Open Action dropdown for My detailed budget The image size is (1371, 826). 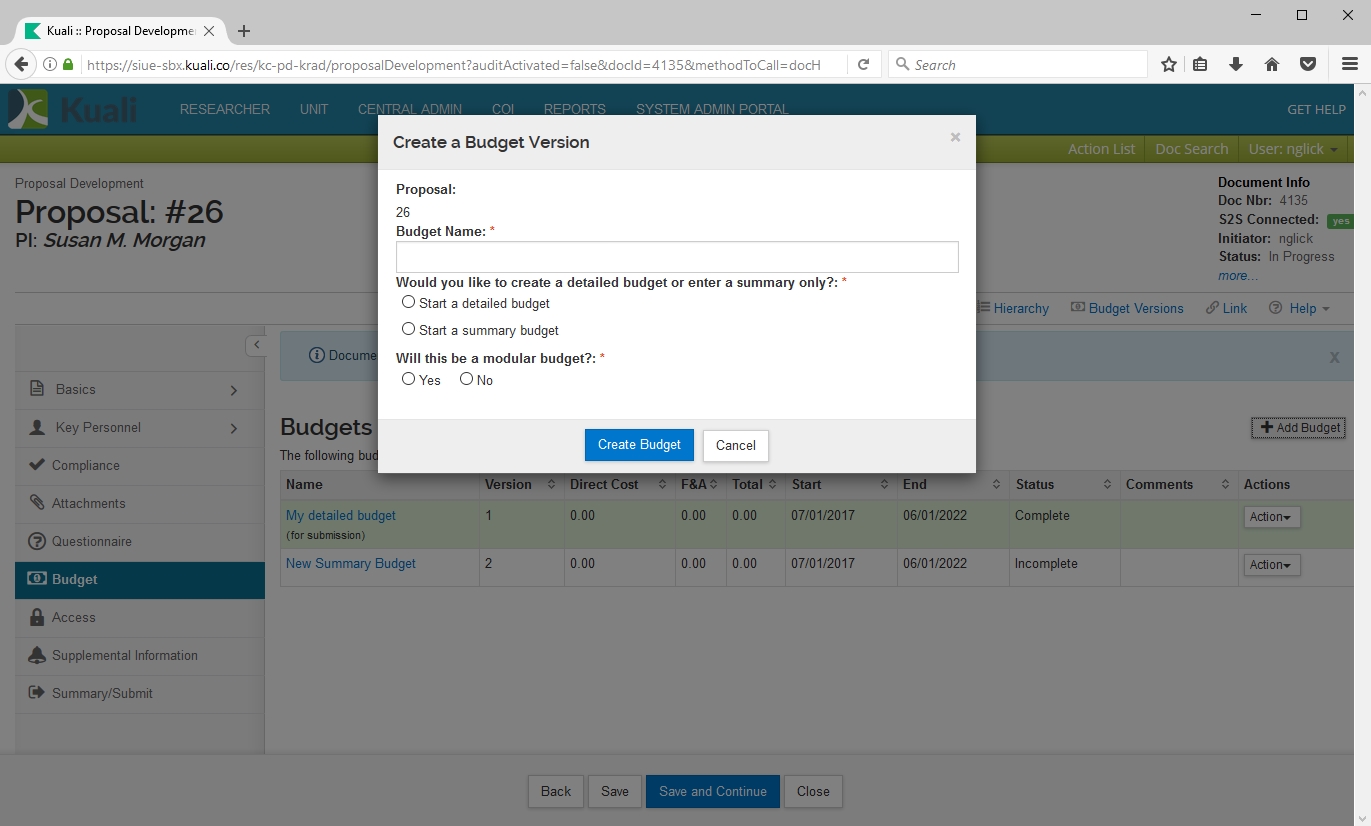[1271, 517]
